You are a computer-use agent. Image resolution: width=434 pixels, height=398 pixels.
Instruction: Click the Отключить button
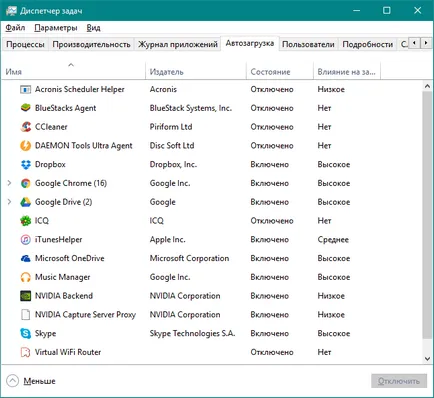[399, 381]
